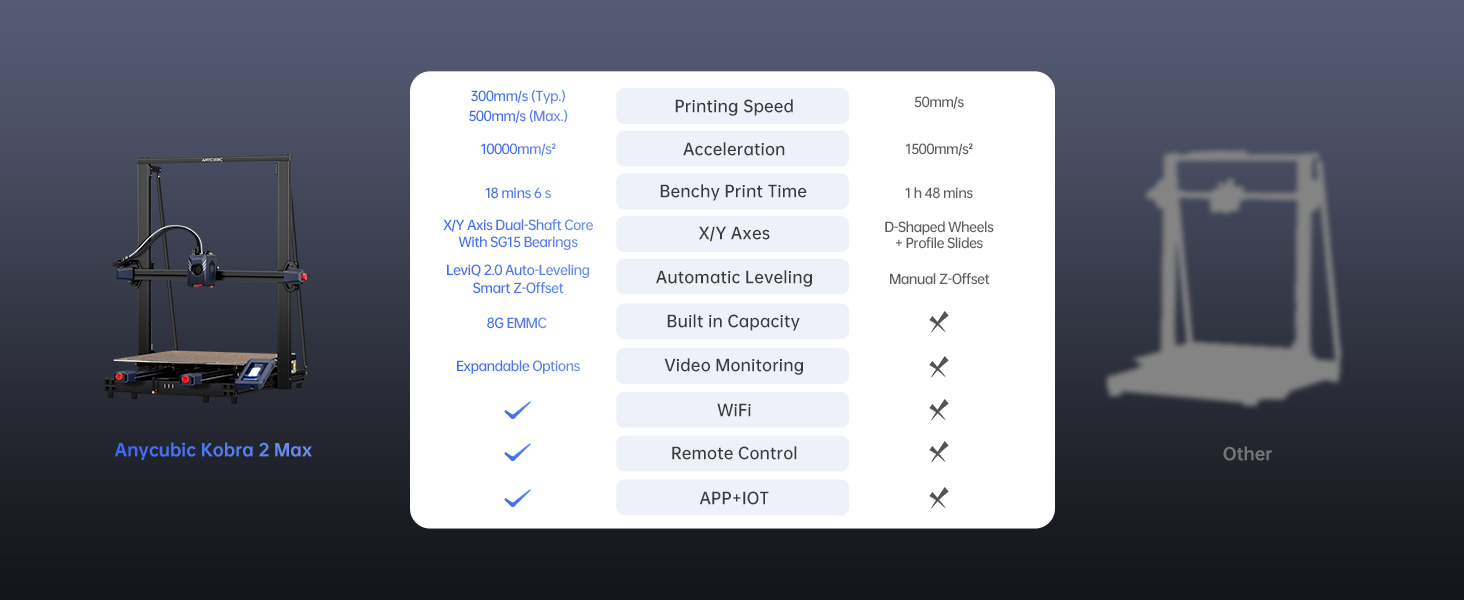The image size is (1464, 600).
Task: Select the Automatic Leveling label
Action: [x=733, y=277]
